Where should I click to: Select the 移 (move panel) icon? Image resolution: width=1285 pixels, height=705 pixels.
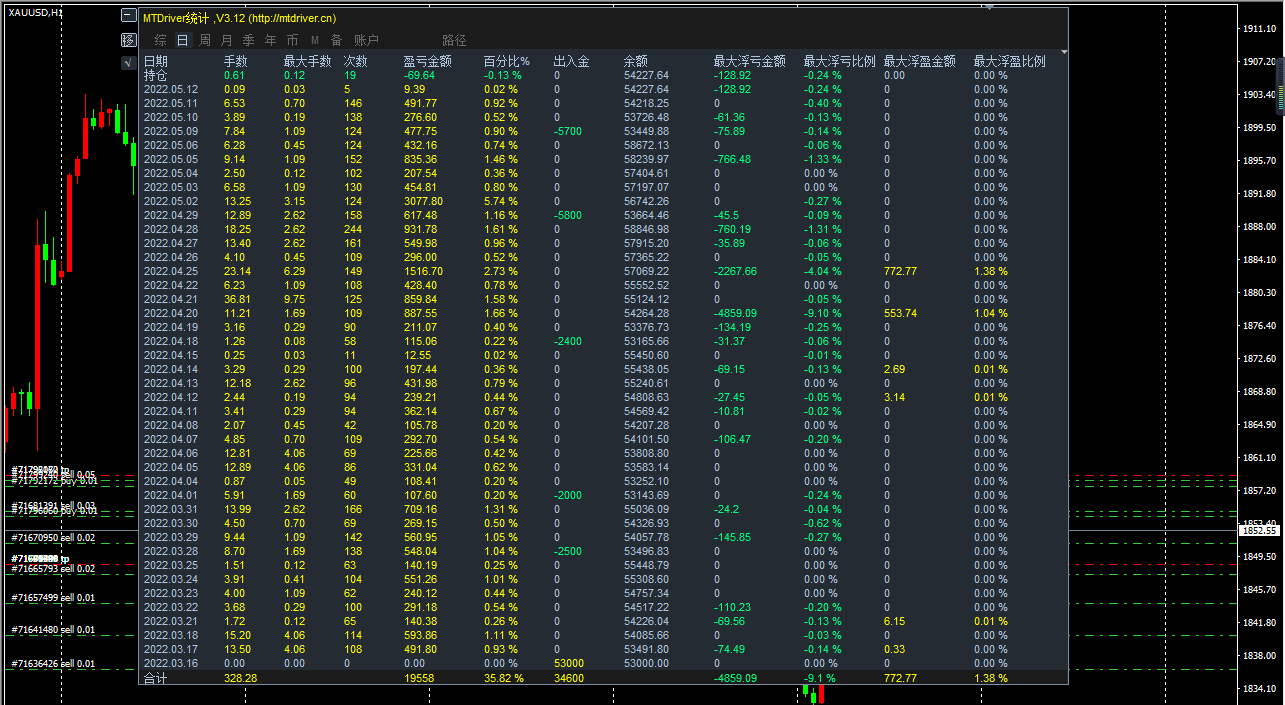click(128, 40)
